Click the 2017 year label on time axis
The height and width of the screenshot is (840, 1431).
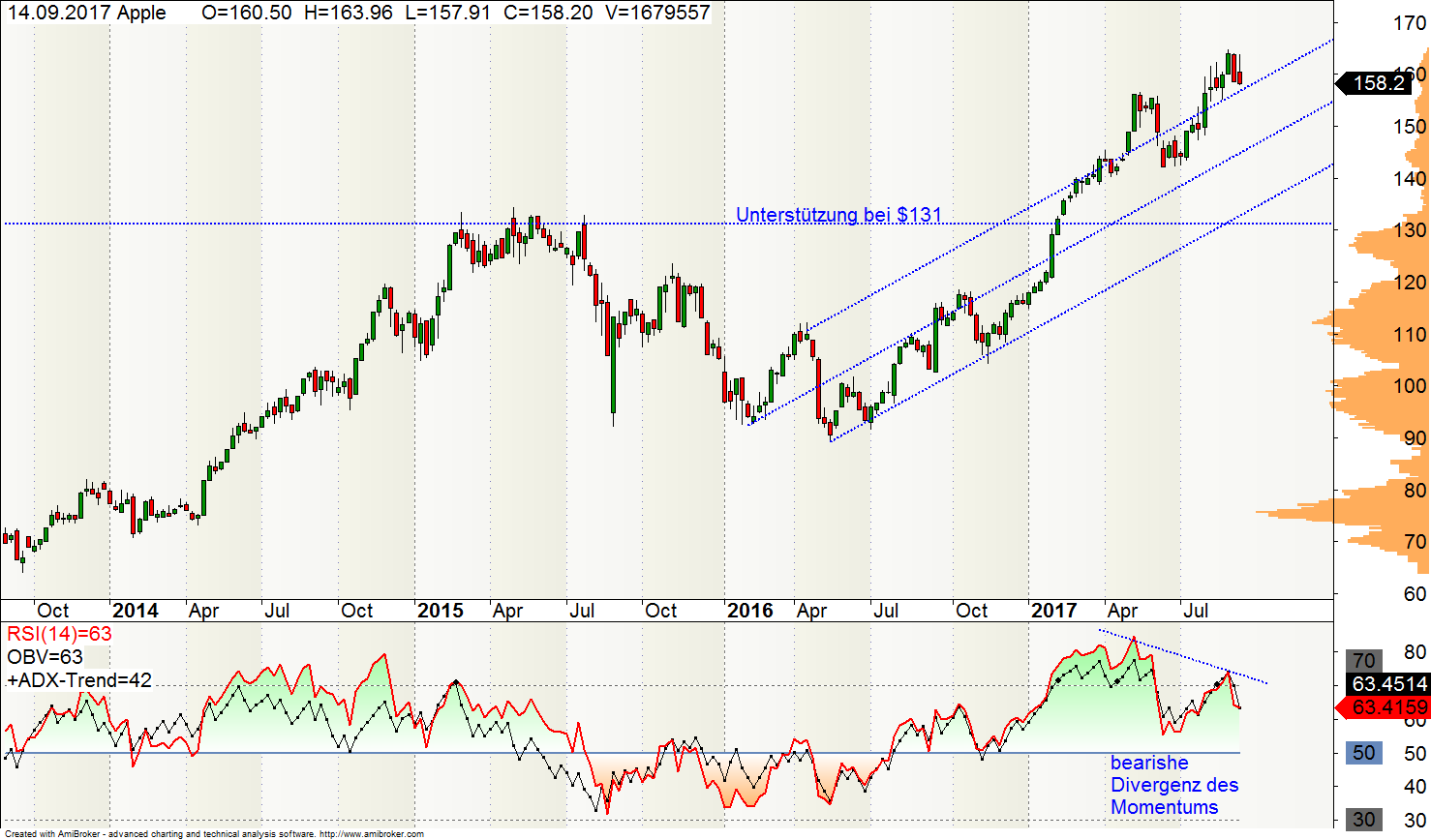[1054, 611]
